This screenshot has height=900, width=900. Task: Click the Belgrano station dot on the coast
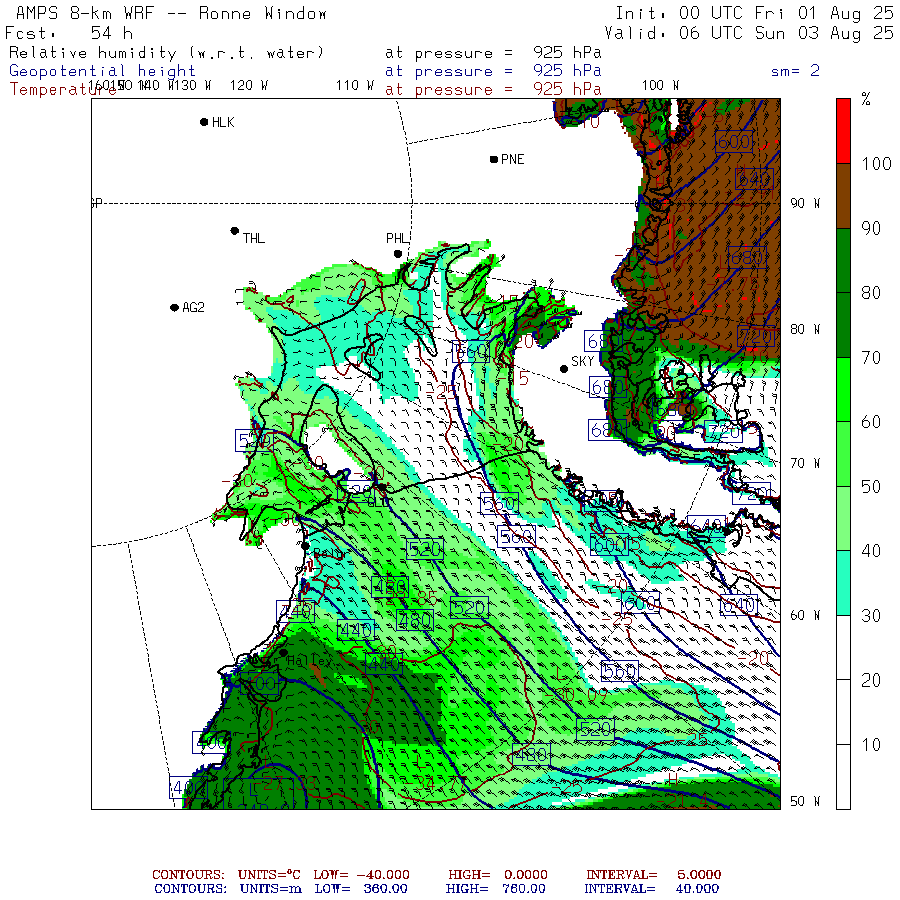coord(305,546)
